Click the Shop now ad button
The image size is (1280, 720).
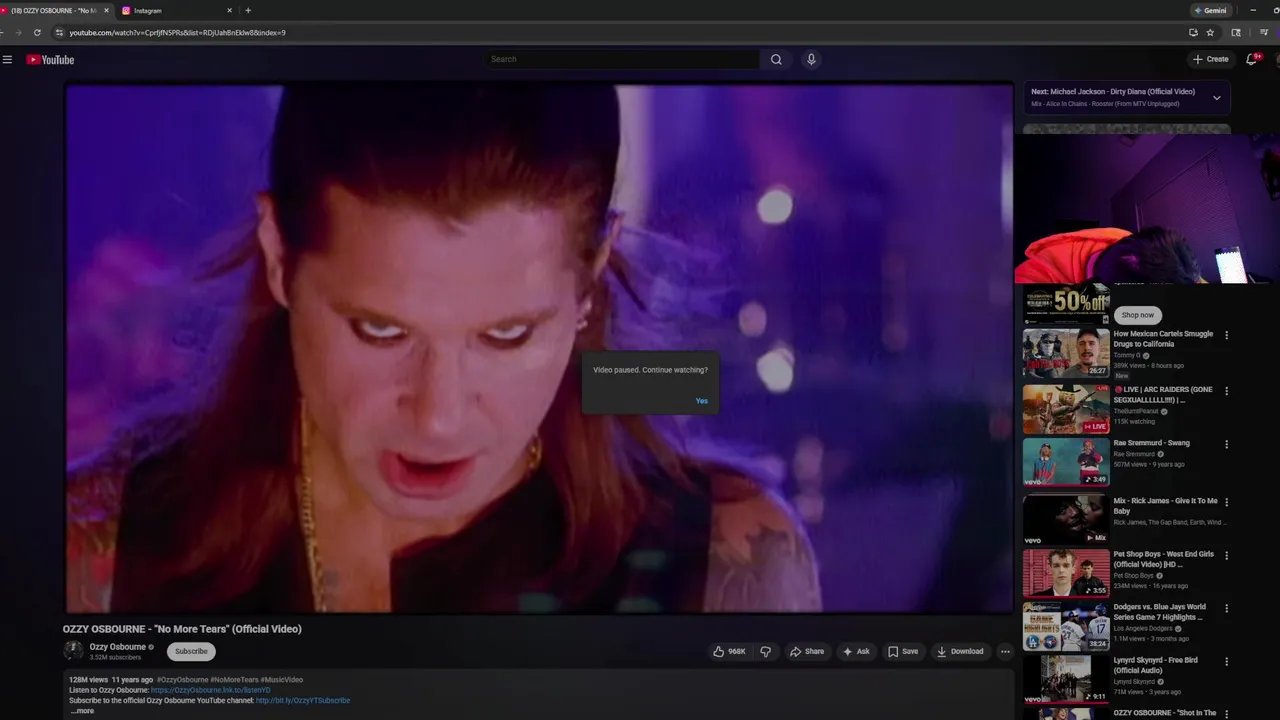coord(1137,315)
